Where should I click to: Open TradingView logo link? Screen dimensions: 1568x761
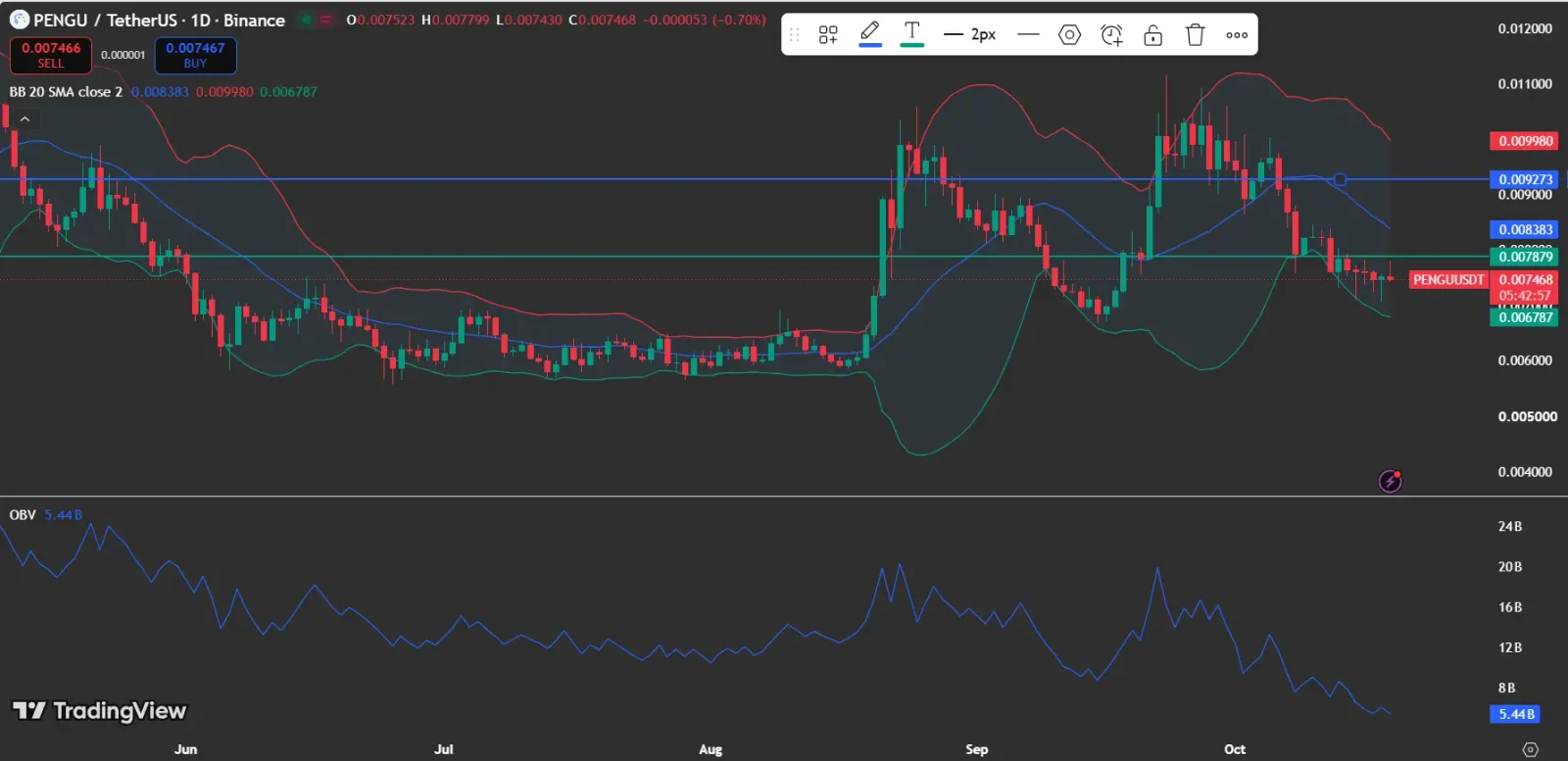tap(99, 711)
